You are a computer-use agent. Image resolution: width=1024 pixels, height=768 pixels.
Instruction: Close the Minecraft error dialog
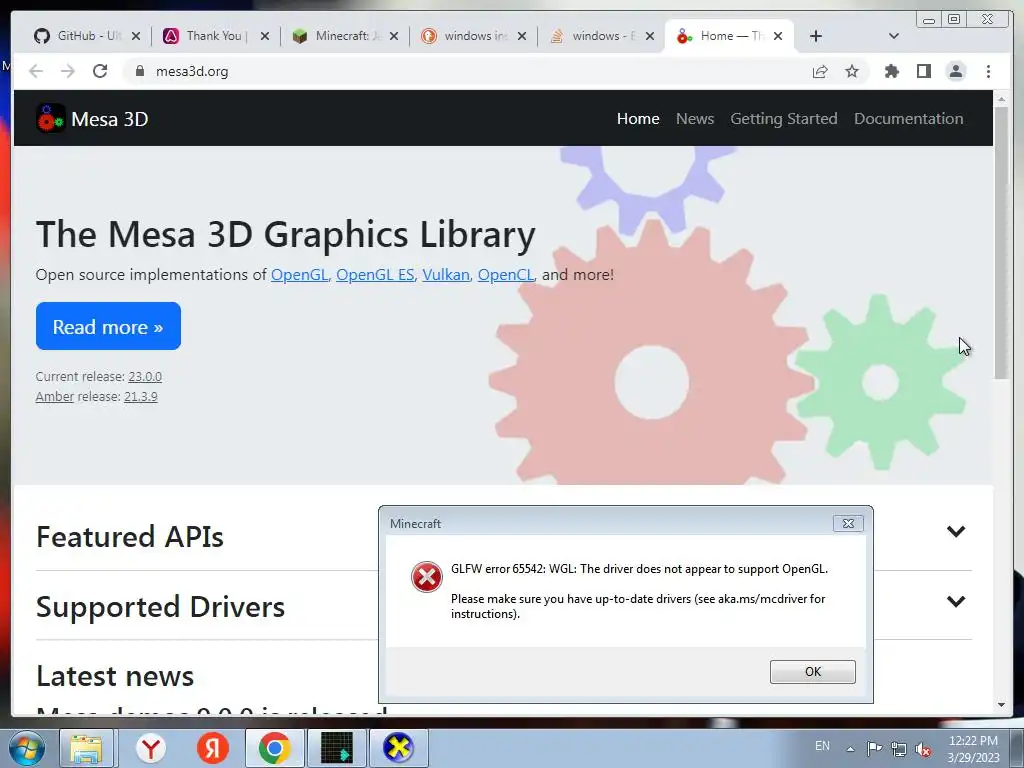(848, 523)
